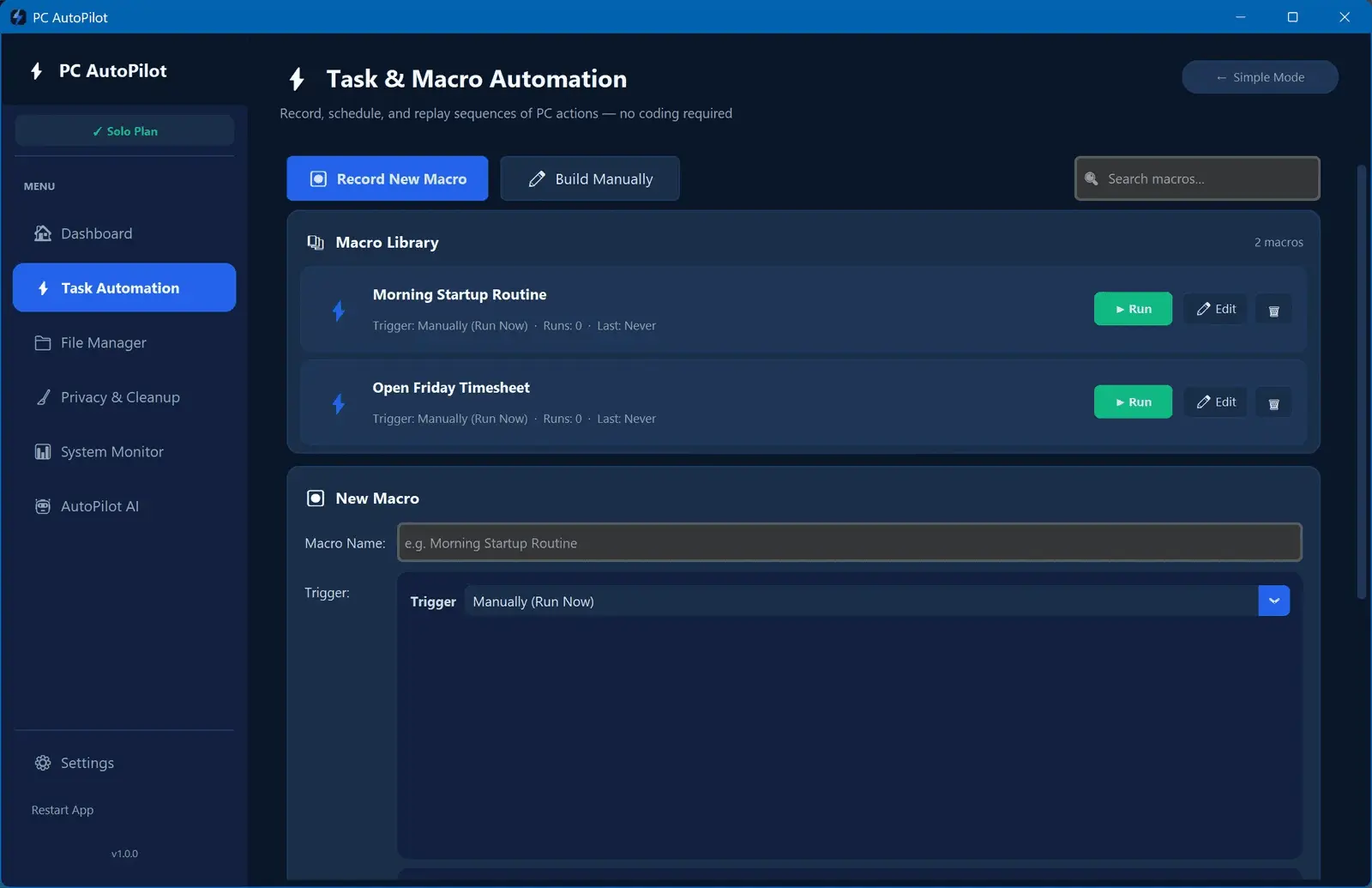Click the main panel vertical scrollbar

(x=1361, y=382)
